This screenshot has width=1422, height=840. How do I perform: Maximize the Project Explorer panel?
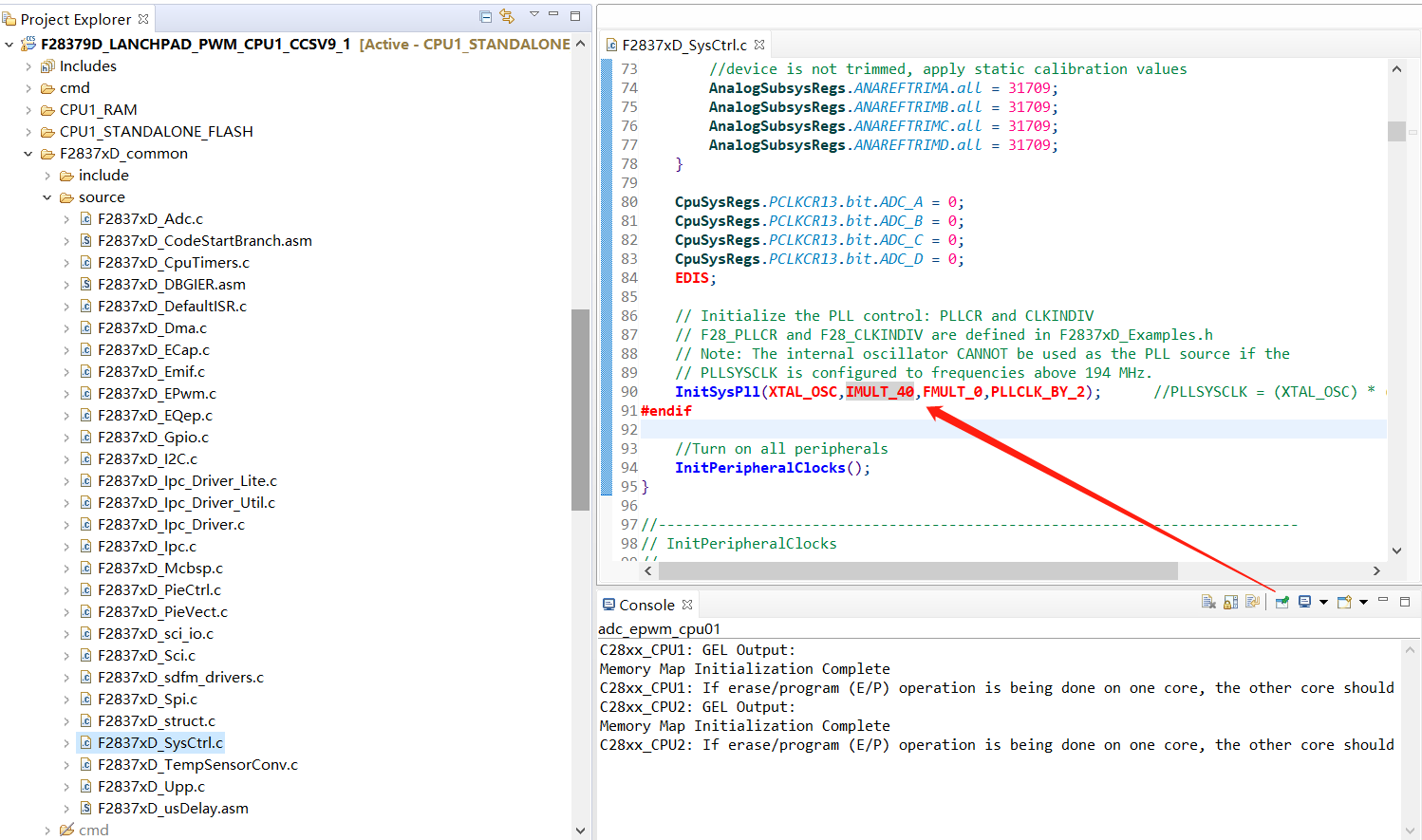tap(574, 15)
